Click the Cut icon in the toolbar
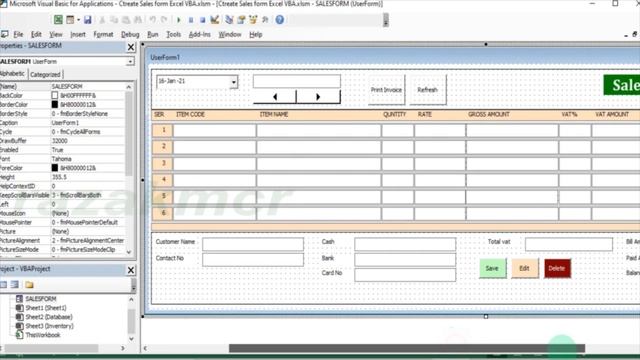This screenshot has height=360, width=640. (x=102, y=20)
